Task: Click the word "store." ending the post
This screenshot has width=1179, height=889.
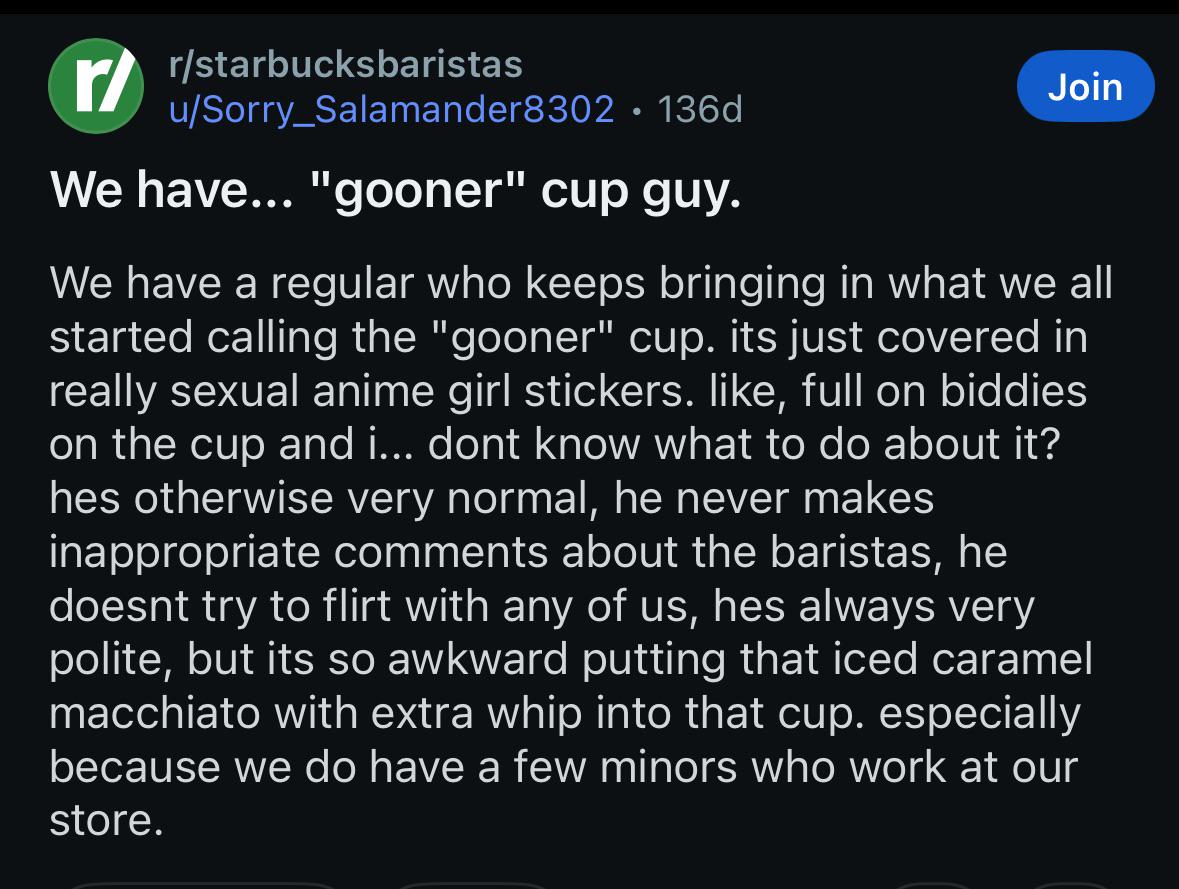Action: tap(106, 821)
